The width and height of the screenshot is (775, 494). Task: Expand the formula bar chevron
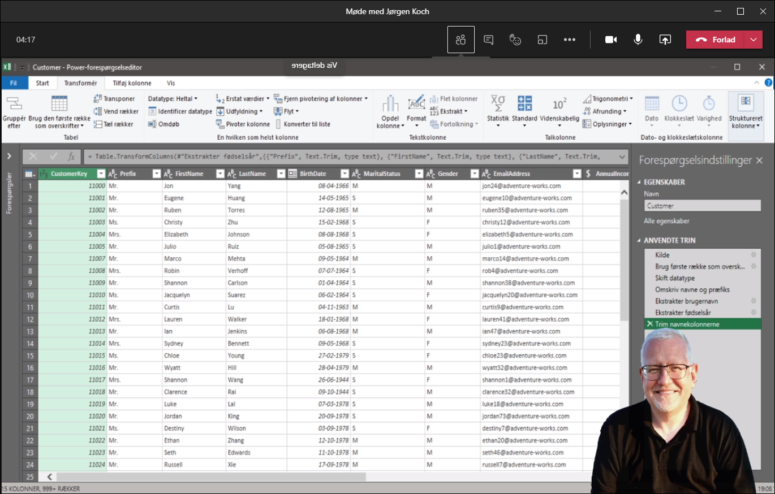(x=622, y=157)
